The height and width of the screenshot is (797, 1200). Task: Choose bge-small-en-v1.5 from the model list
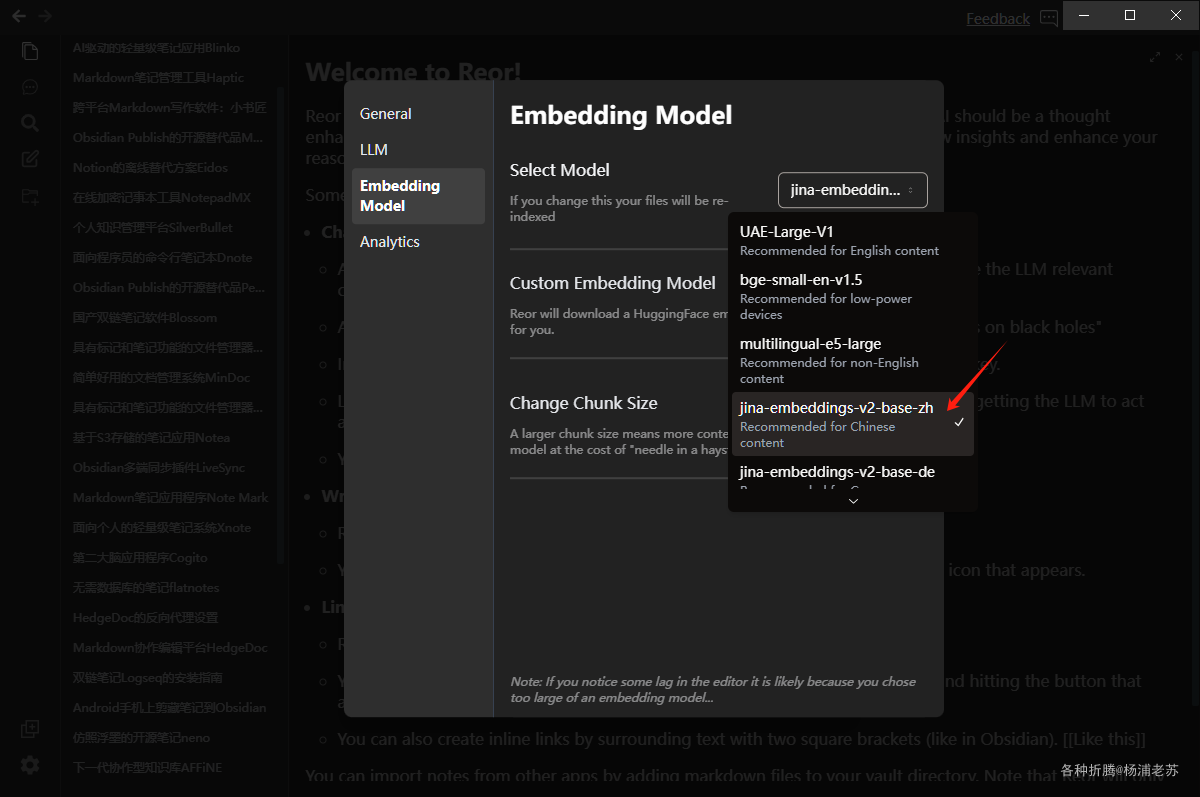point(851,296)
